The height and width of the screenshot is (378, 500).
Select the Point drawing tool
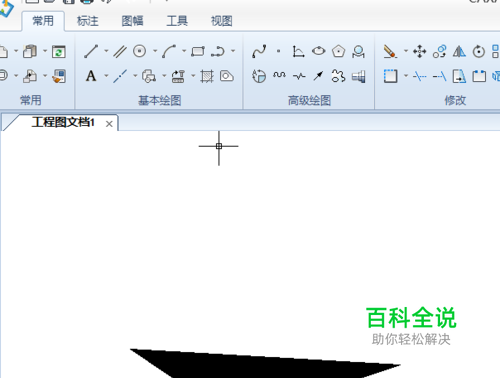(x=279, y=51)
